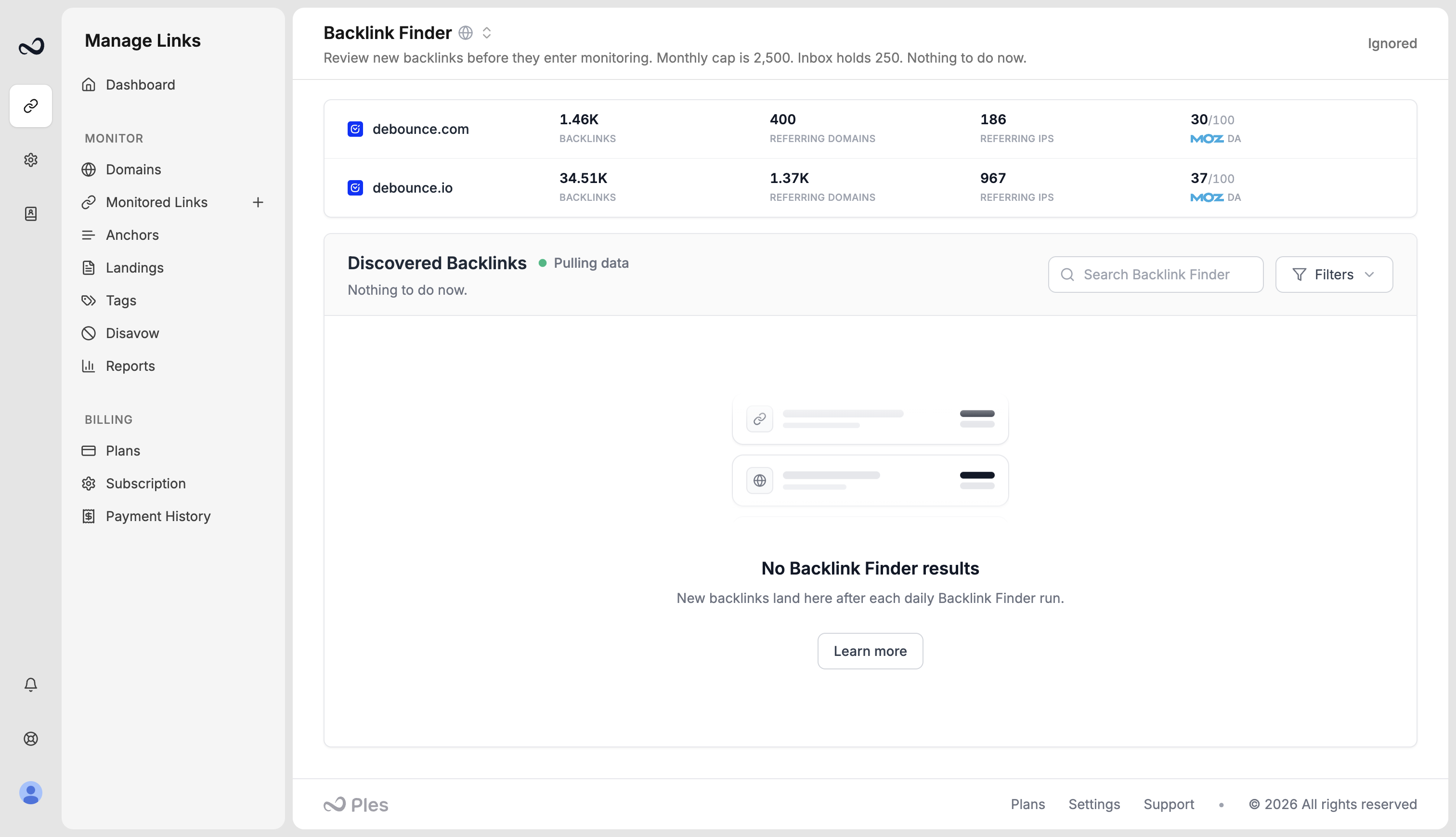Click the Settings footer link
1456x837 pixels.
coord(1094,804)
